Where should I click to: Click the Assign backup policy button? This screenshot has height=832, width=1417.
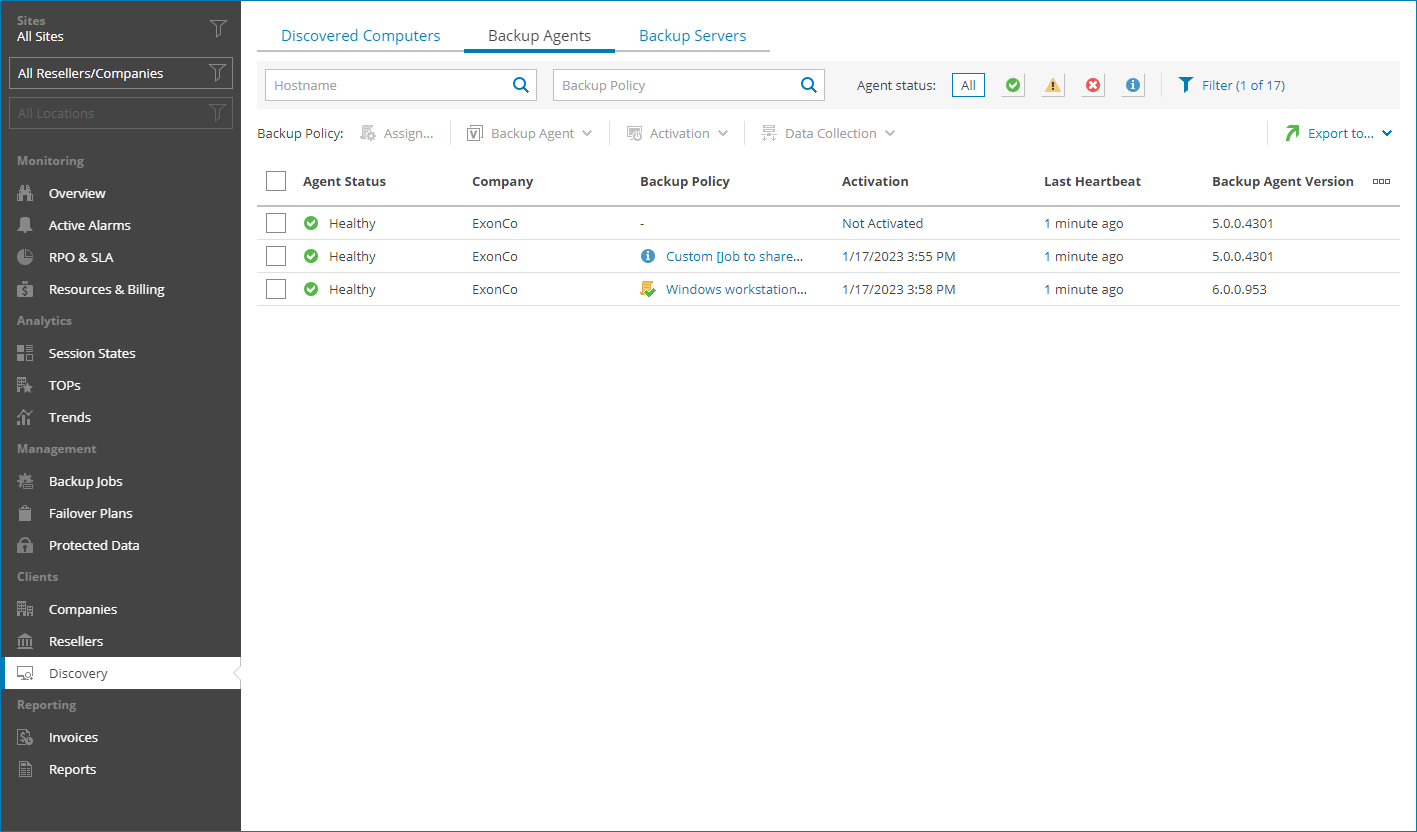point(397,133)
